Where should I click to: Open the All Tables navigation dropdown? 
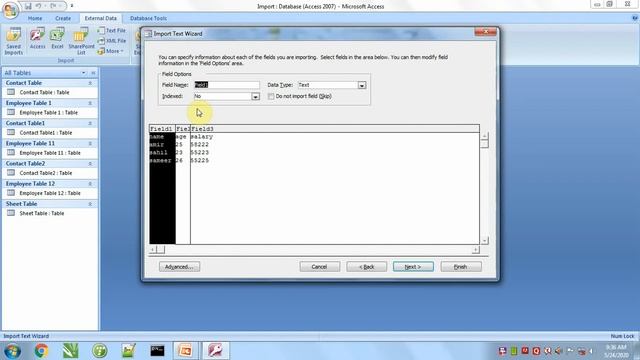coord(83,73)
